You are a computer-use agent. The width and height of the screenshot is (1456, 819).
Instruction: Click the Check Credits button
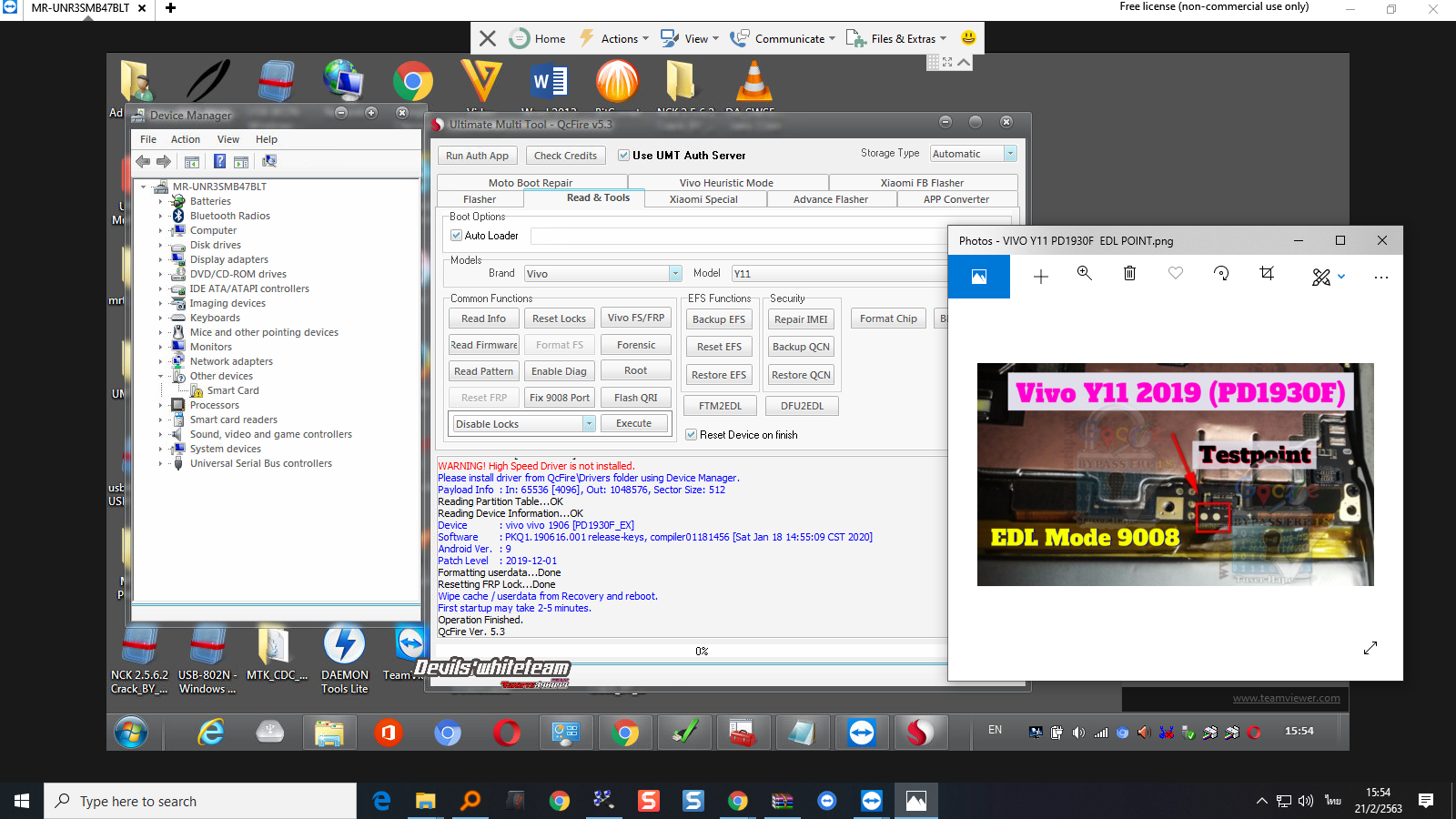[565, 156]
